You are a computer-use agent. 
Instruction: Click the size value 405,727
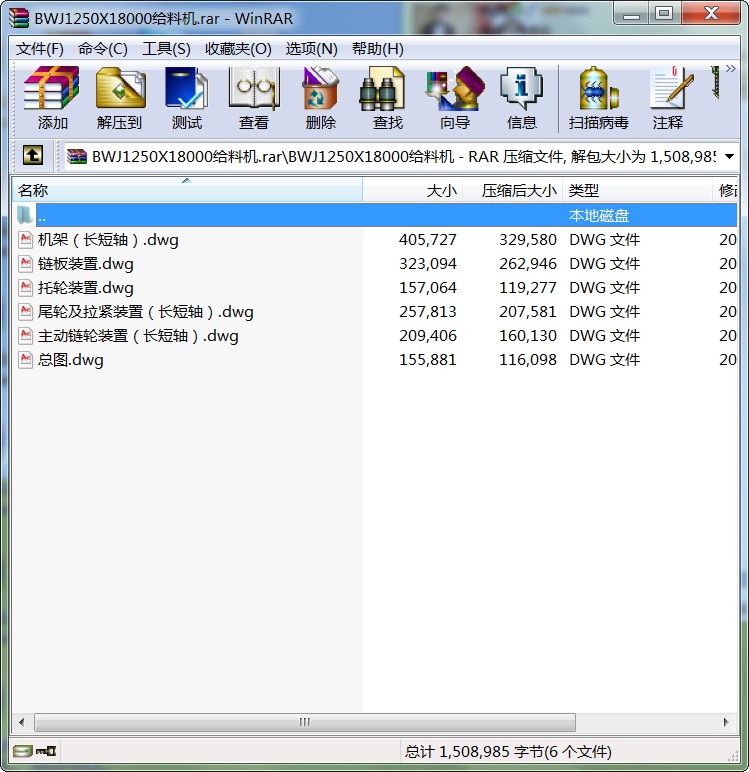click(x=427, y=240)
